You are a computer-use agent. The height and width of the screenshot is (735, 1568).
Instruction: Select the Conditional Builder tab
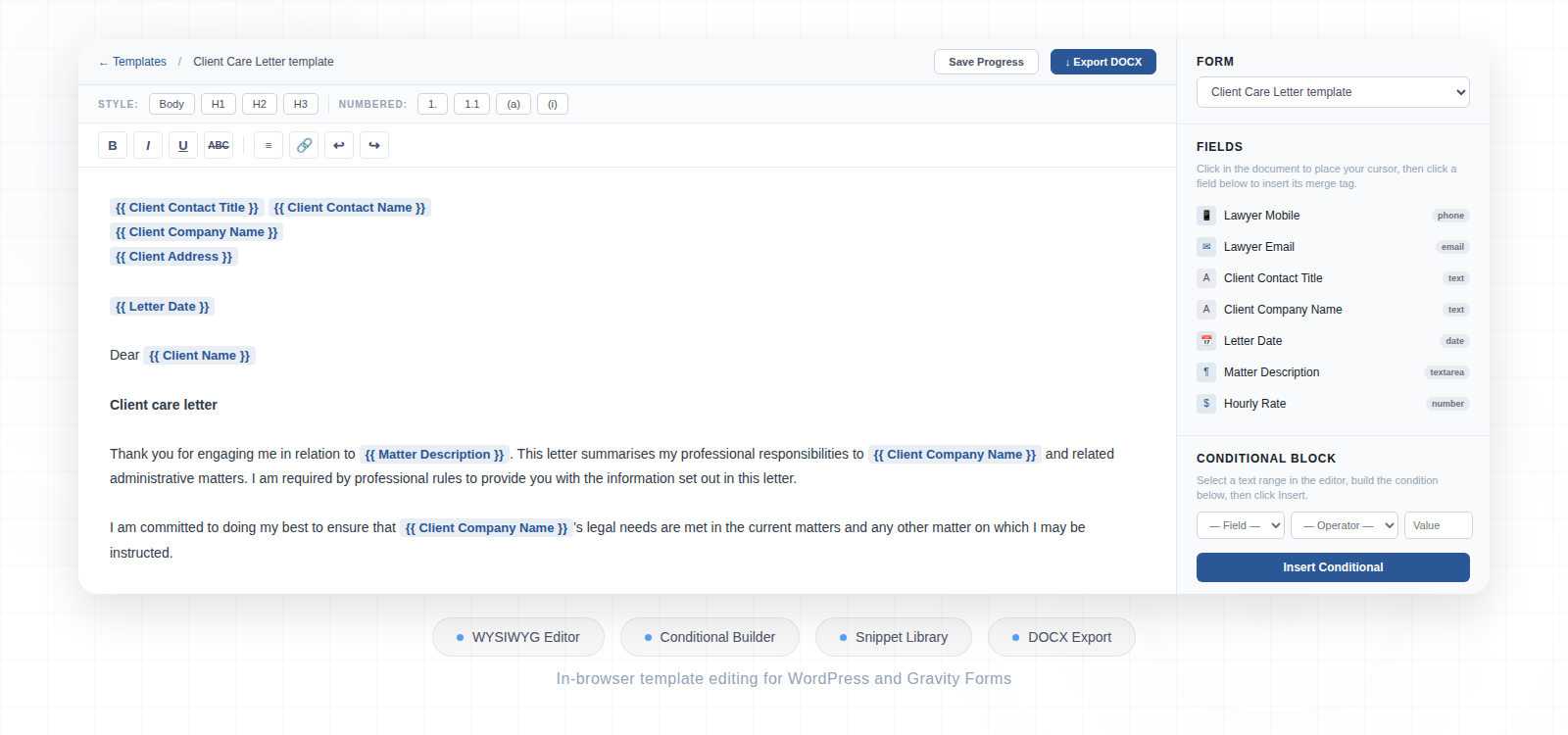[x=710, y=637]
